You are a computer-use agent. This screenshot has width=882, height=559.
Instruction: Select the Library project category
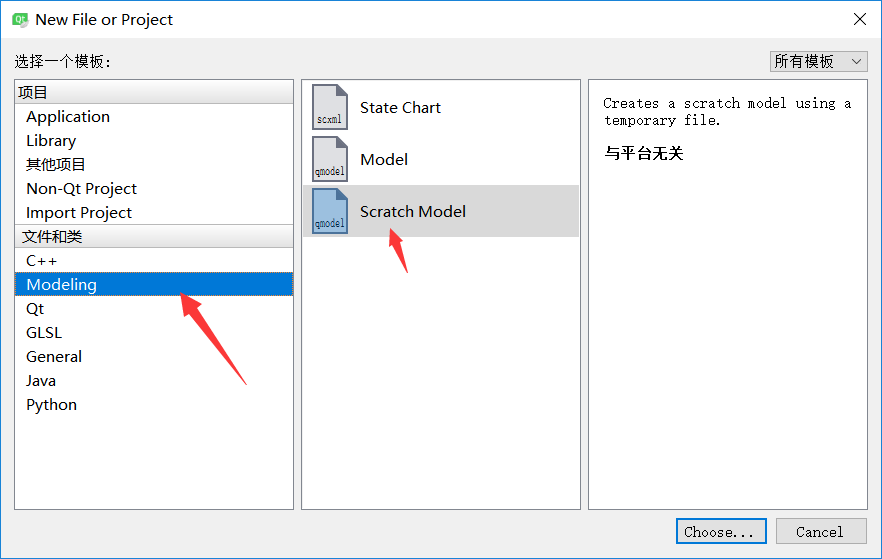[154, 141]
